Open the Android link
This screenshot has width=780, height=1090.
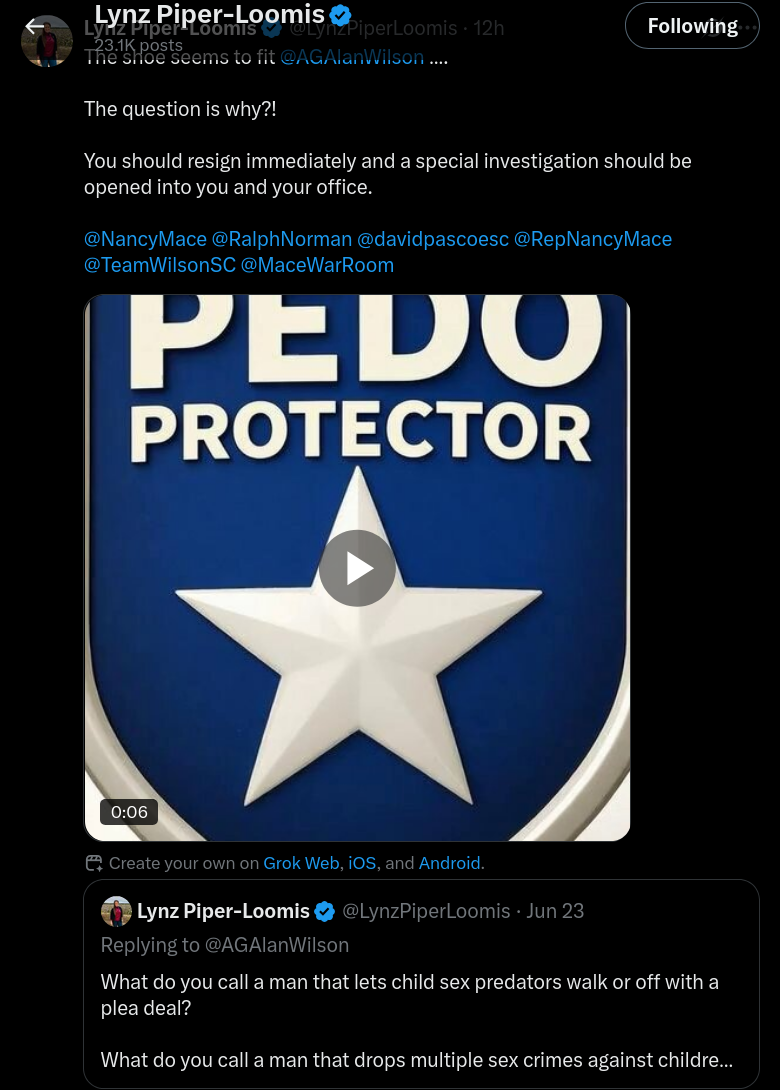450,863
